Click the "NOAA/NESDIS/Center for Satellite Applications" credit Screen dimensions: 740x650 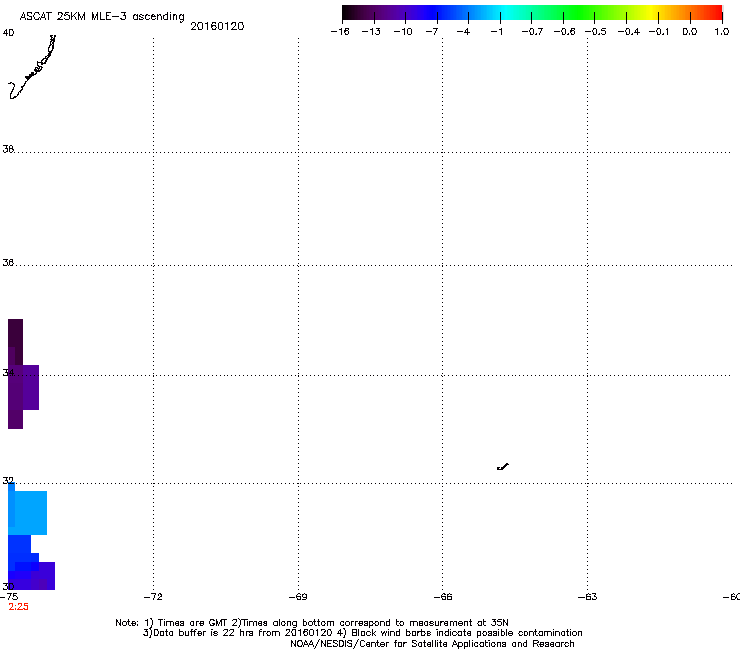[x=432, y=644]
